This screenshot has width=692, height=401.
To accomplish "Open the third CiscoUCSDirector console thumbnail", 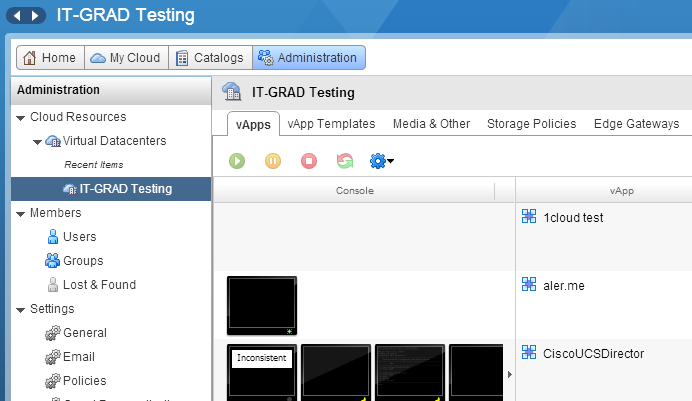I will click(410, 372).
